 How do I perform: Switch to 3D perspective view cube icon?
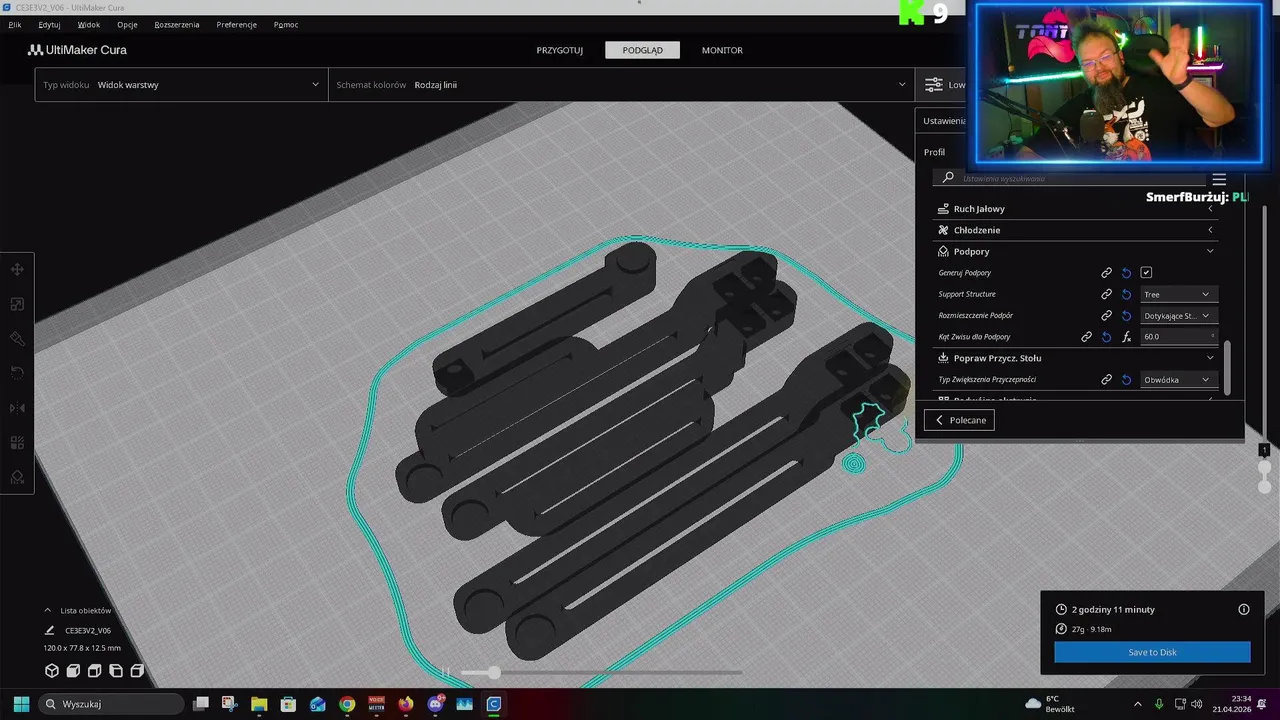[x=52, y=671]
